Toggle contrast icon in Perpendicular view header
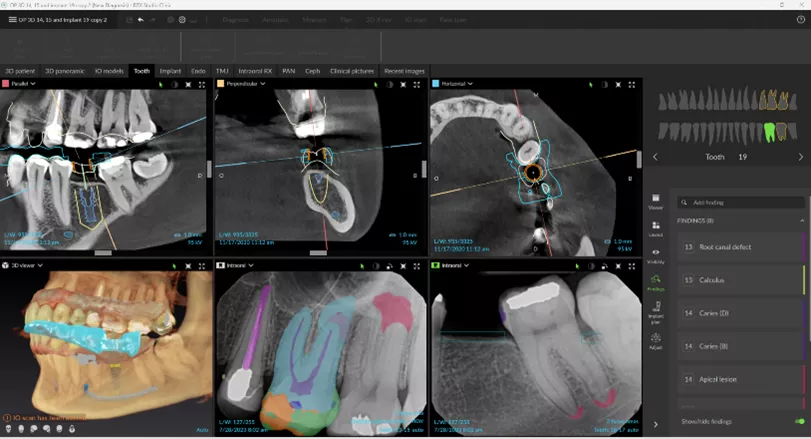The width and height of the screenshot is (811, 439). click(x=391, y=84)
